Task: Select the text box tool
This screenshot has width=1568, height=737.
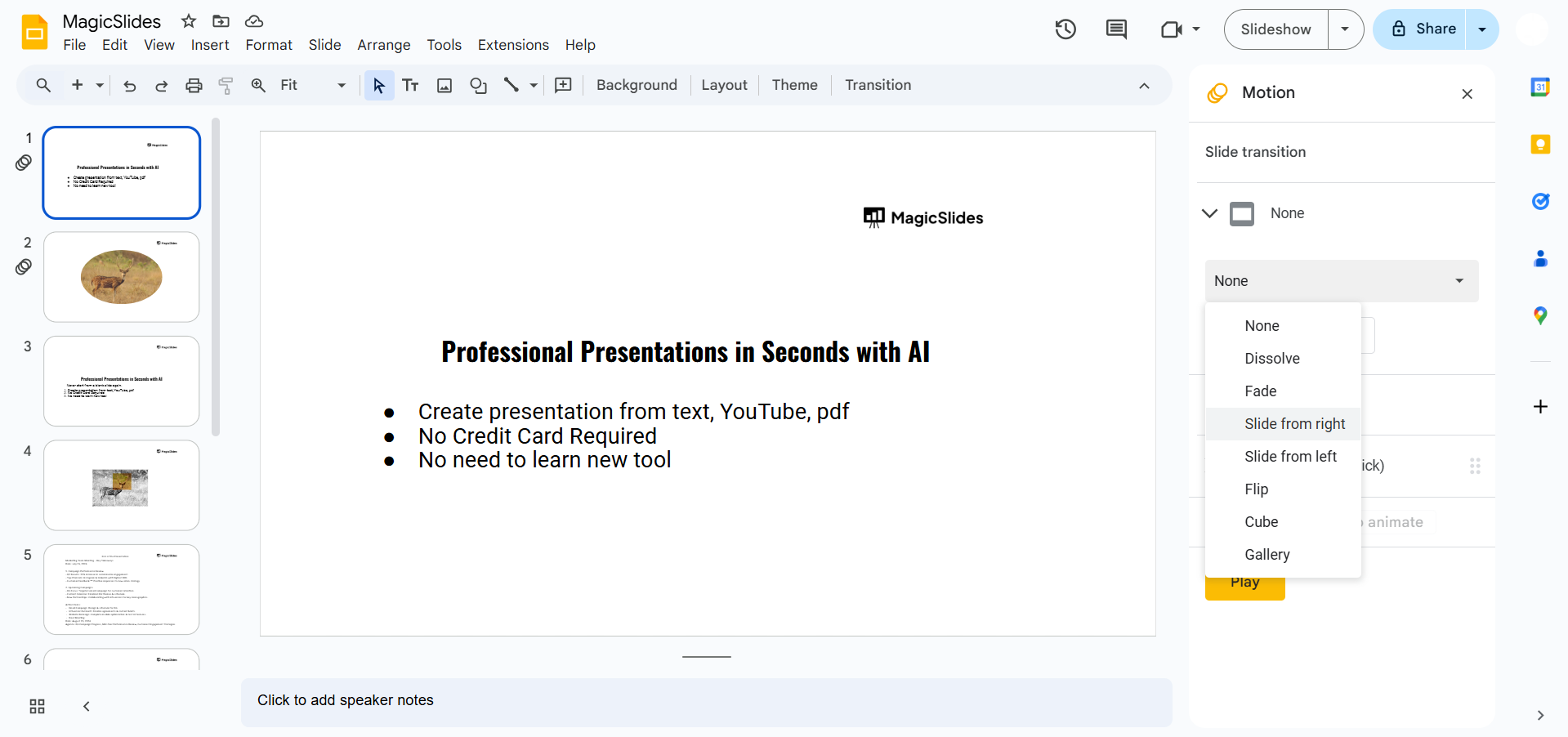Action: coord(411,85)
